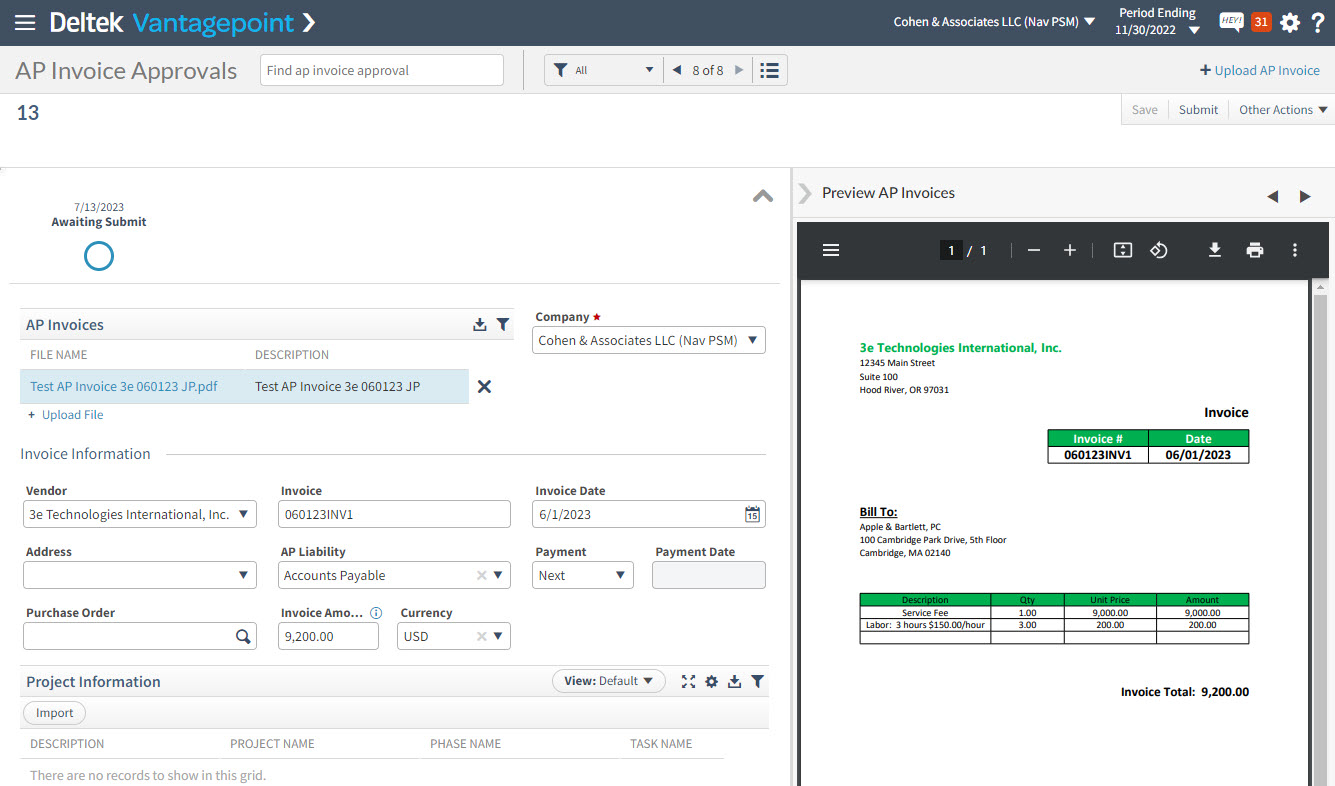
Task: Download AP Invoices grid icon
Action: [x=480, y=325]
